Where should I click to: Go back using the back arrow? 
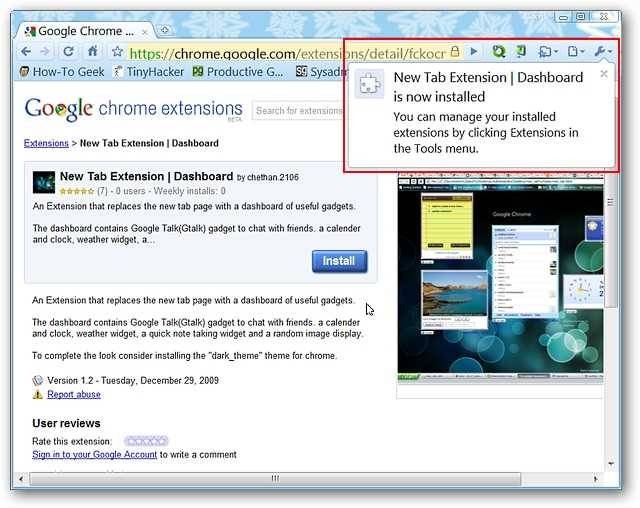tap(26, 51)
